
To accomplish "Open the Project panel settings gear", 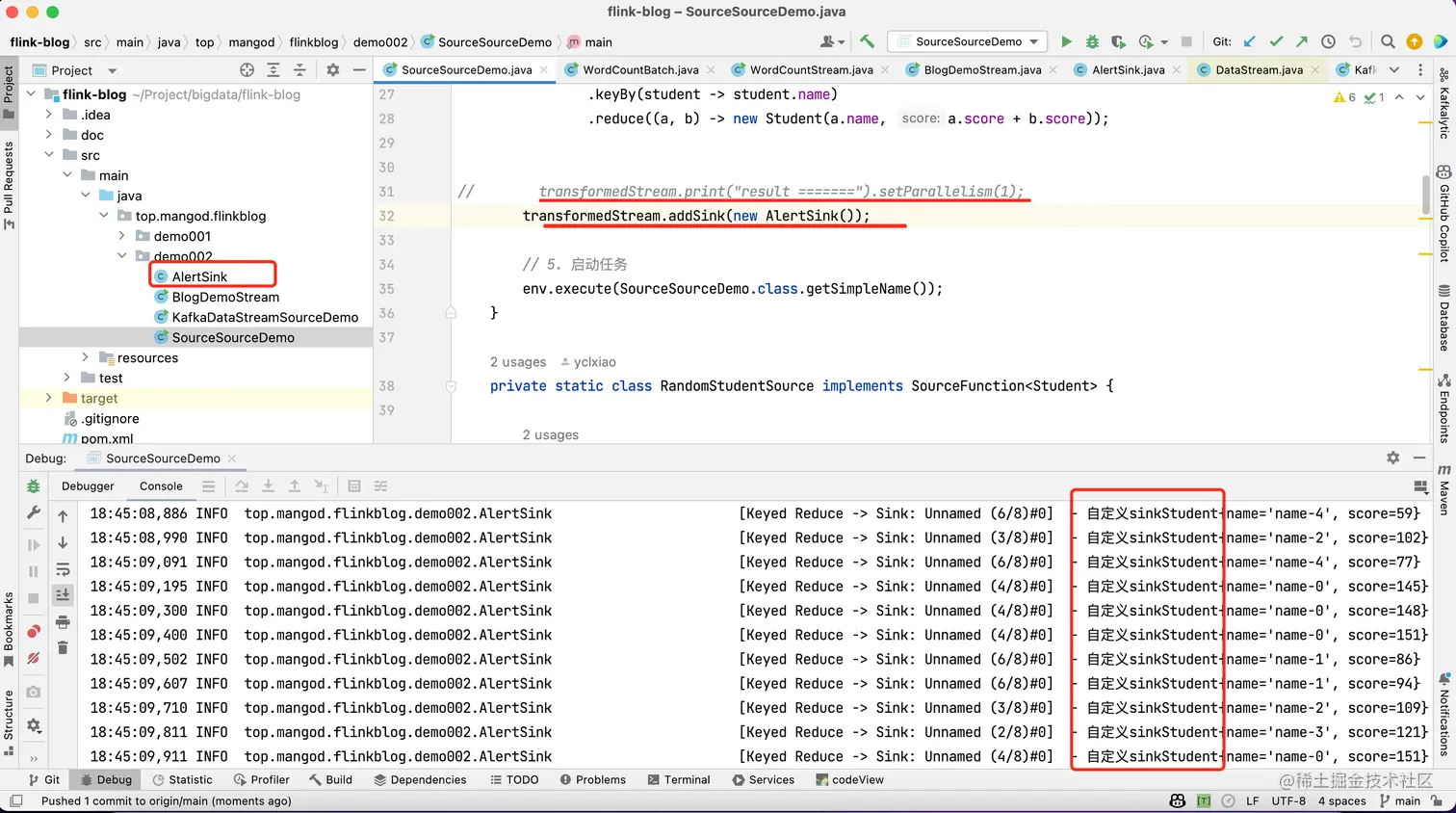I will [x=333, y=69].
